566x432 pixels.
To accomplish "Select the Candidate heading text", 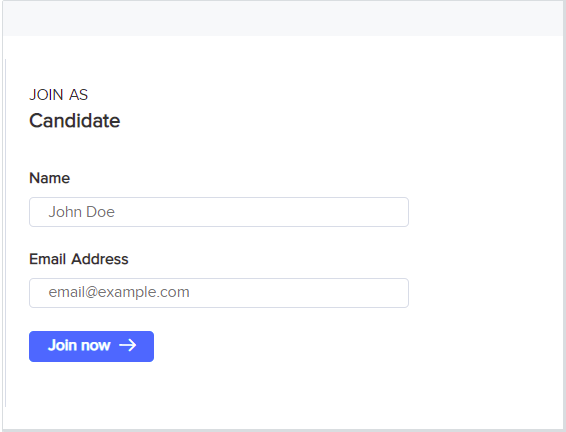I will [x=75, y=121].
